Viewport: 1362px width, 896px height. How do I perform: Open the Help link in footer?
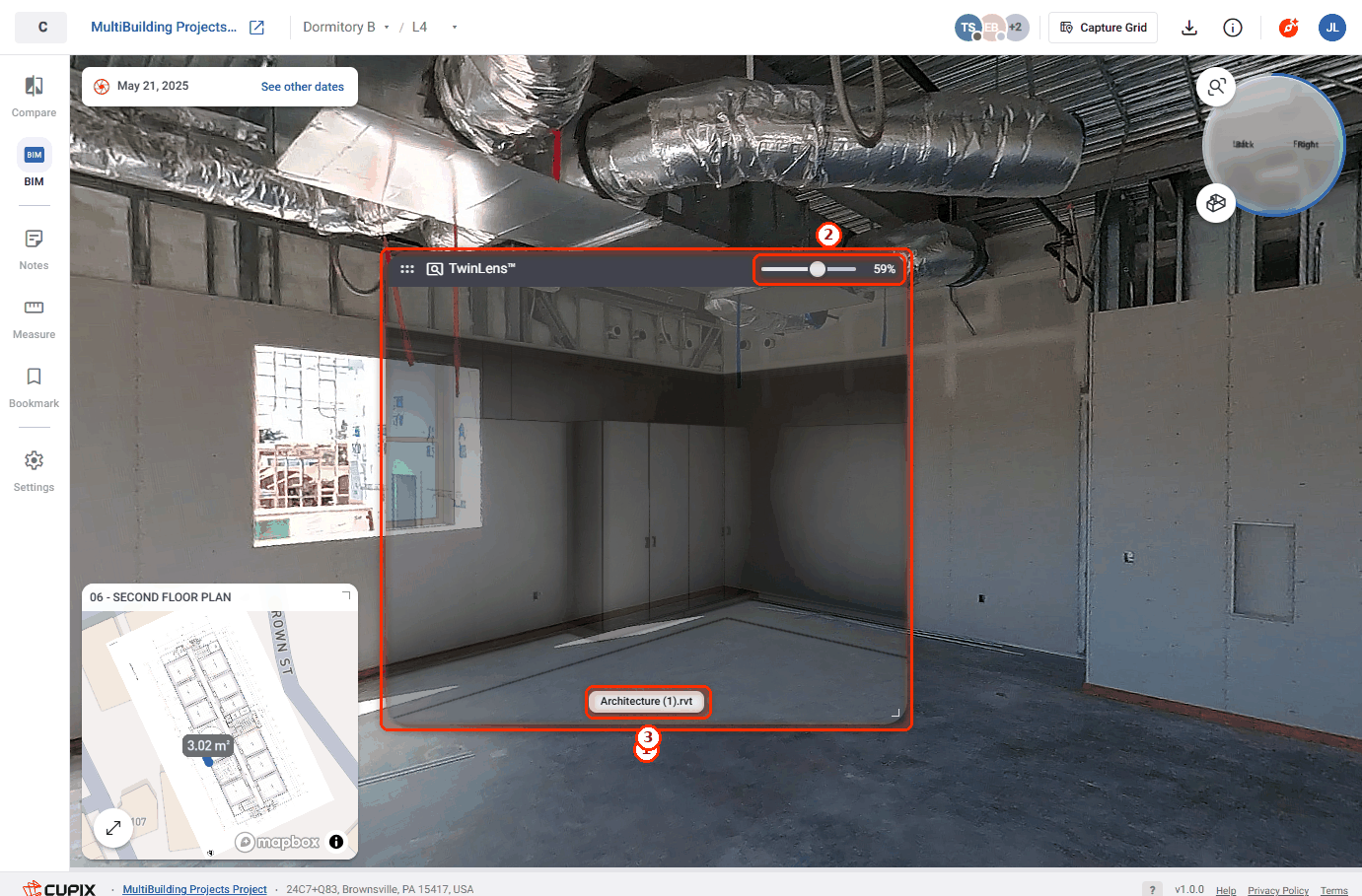1226,890
